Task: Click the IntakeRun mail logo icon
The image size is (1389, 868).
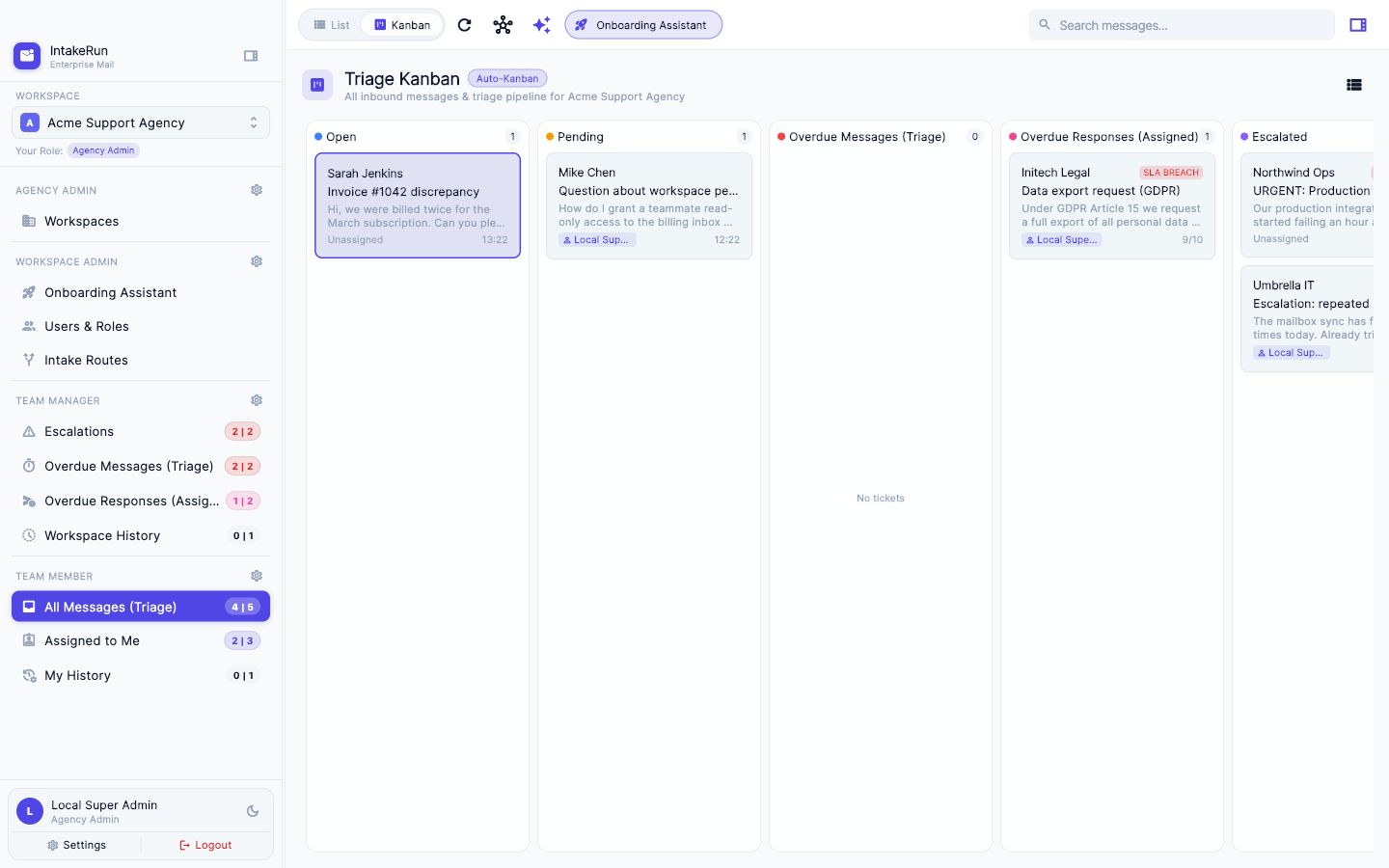Action: pyautogui.click(x=27, y=56)
